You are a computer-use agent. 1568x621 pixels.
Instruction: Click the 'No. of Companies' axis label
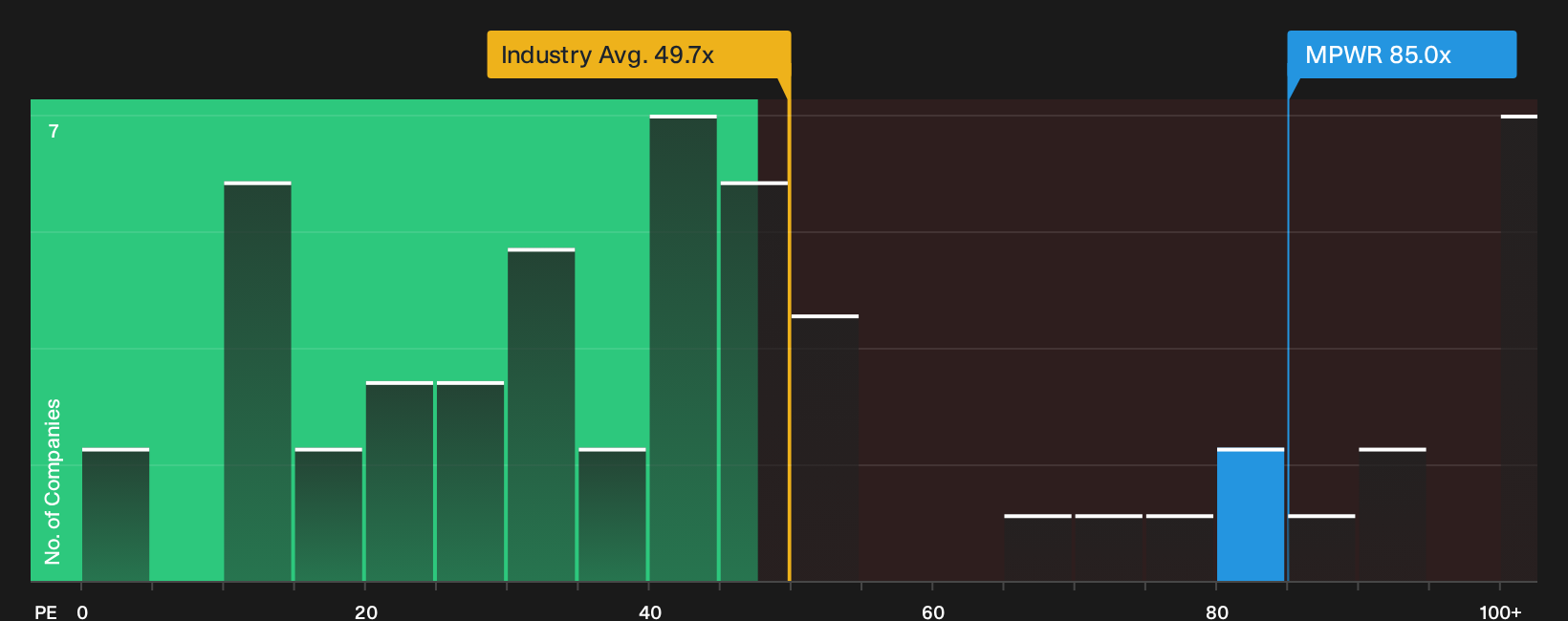(53, 482)
